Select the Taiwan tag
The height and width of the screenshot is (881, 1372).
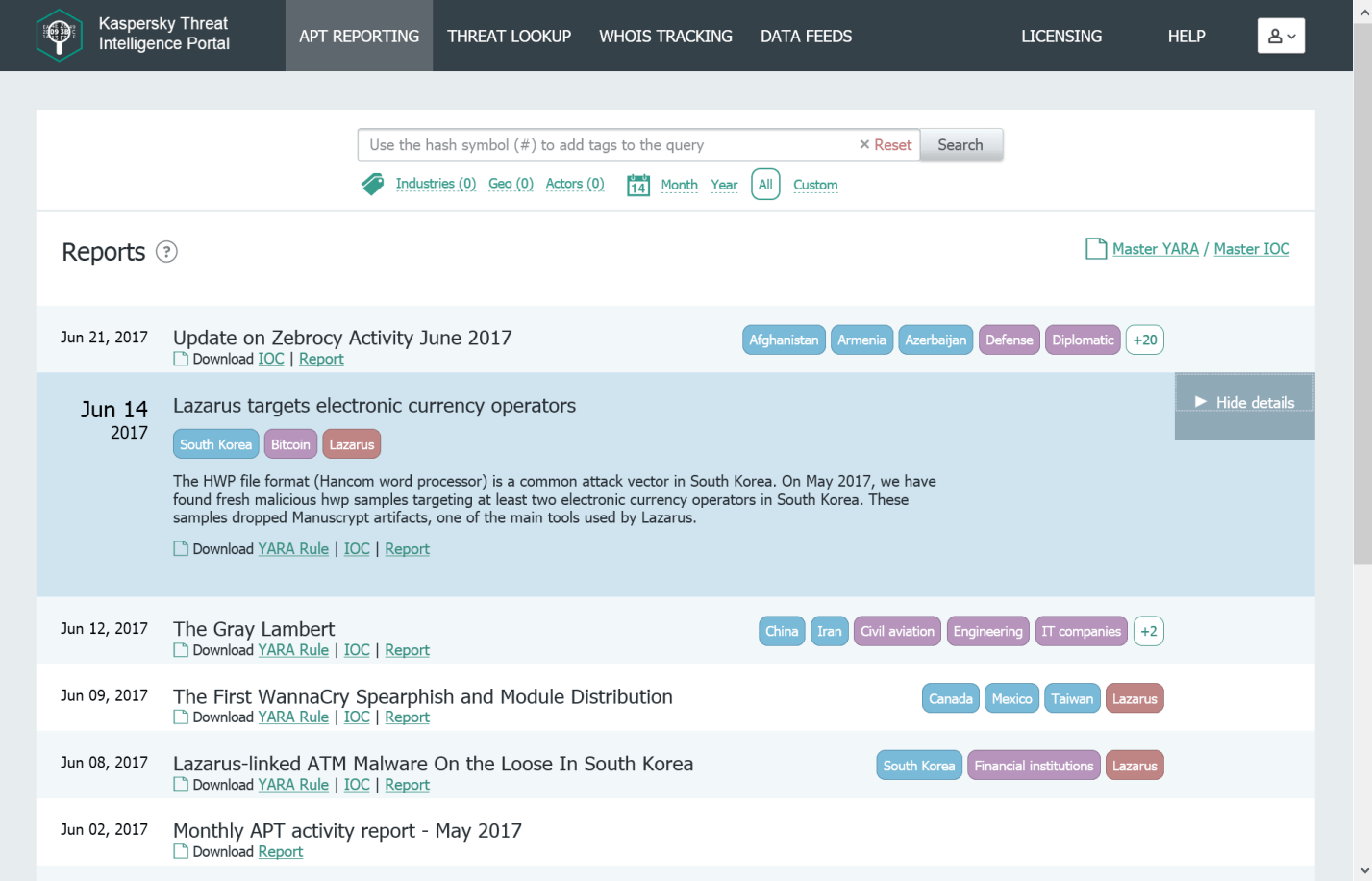click(x=1072, y=698)
